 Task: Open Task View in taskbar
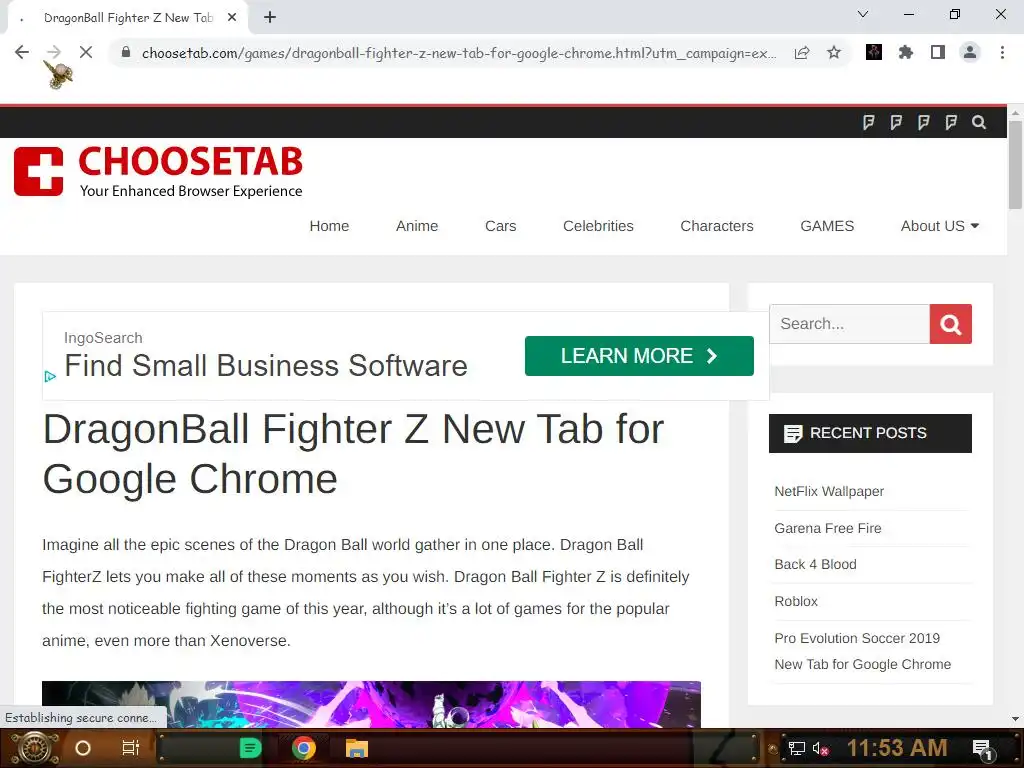tap(131, 748)
